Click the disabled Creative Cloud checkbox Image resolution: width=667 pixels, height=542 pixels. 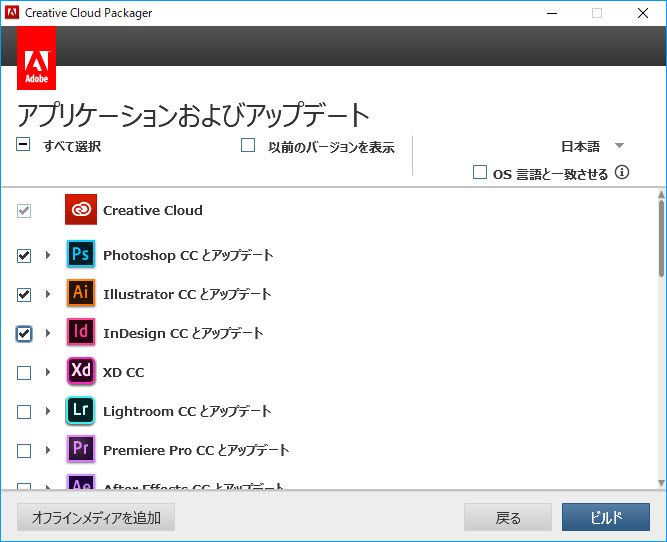tap(24, 211)
